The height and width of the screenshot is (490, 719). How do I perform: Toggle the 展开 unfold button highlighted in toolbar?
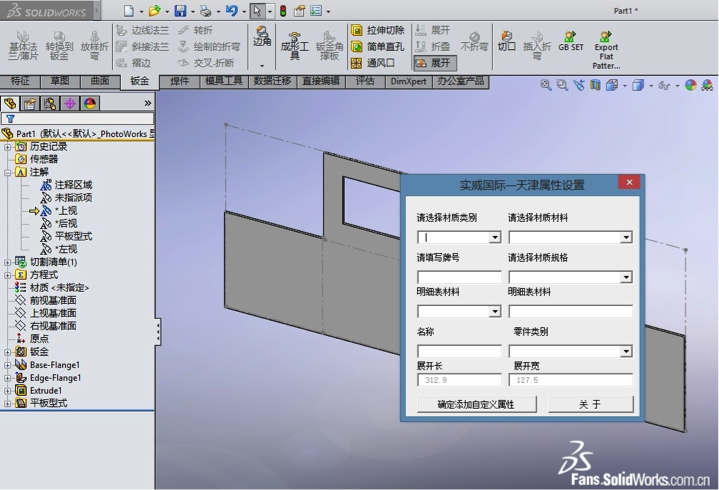click(432, 62)
